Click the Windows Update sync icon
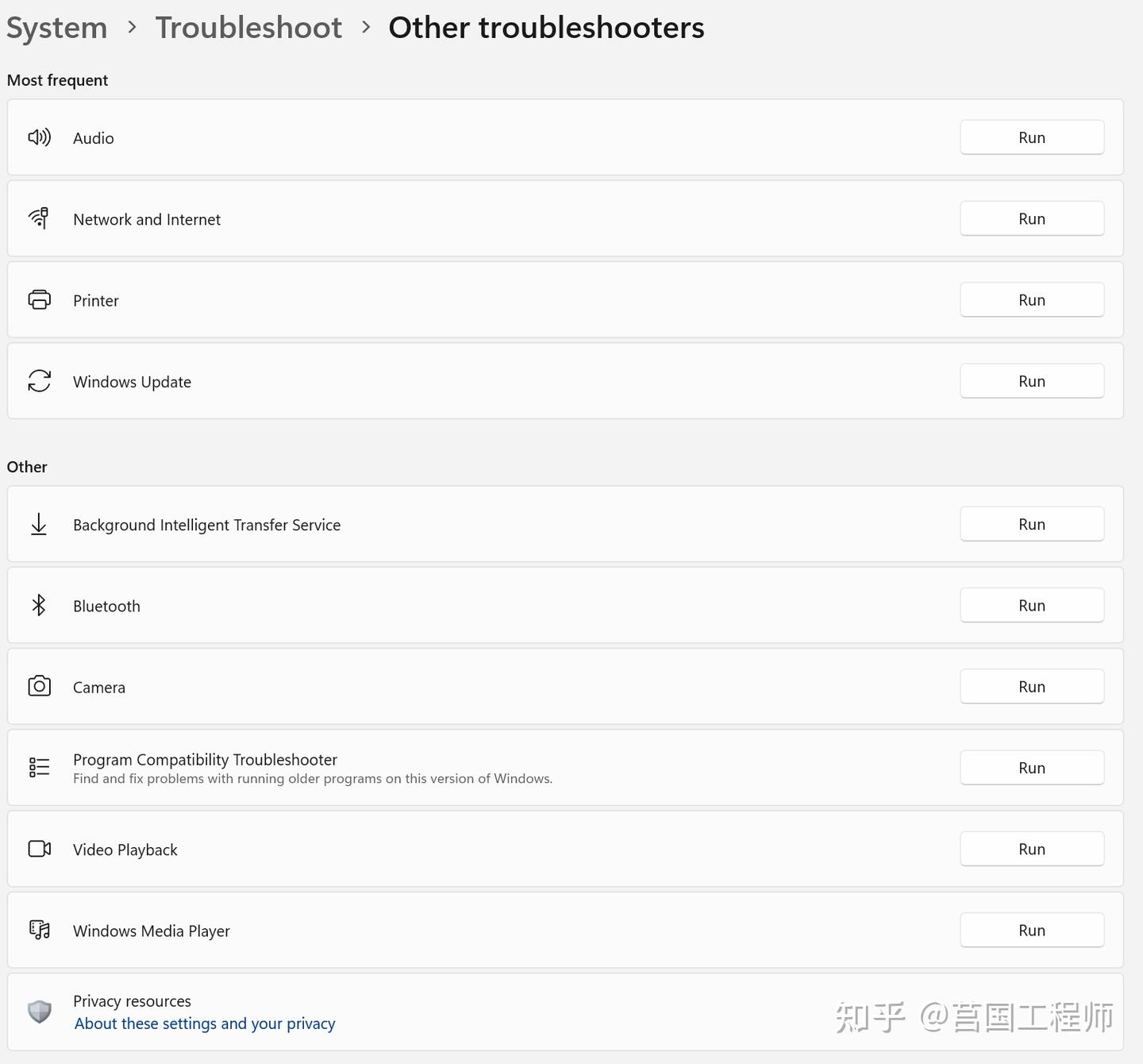The image size is (1143, 1064). coord(39,381)
